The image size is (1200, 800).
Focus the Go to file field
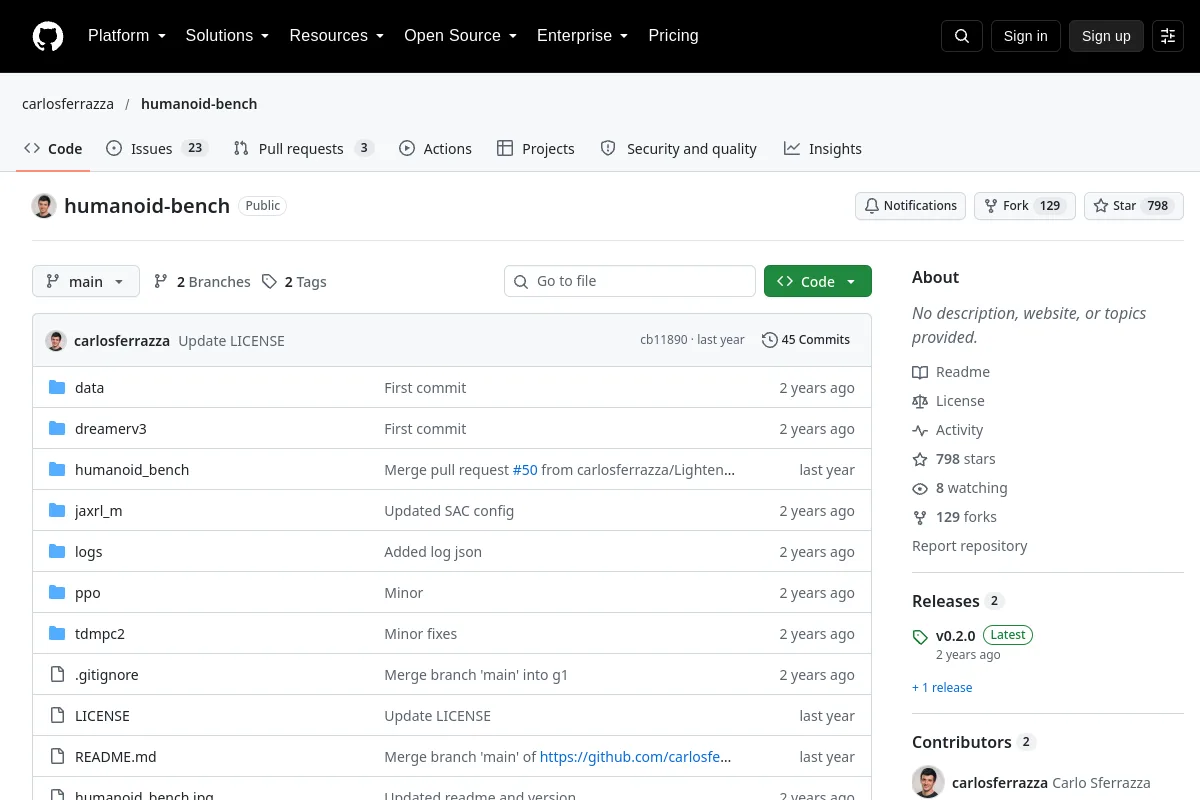[630, 282]
